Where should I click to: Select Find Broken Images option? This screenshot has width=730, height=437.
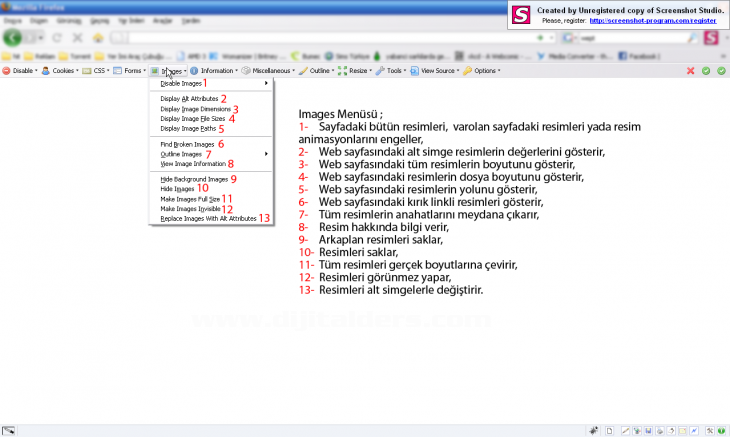click(187, 144)
